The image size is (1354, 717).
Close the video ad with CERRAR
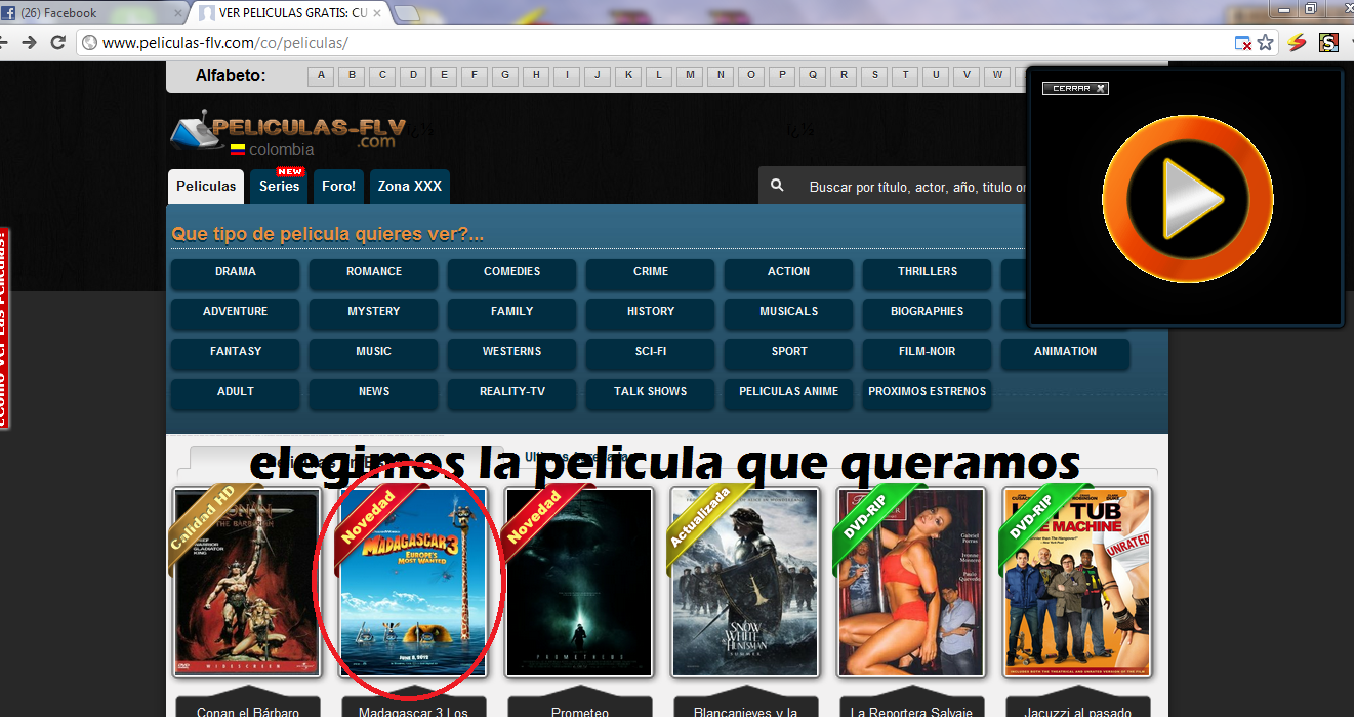click(x=1075, y=88)
